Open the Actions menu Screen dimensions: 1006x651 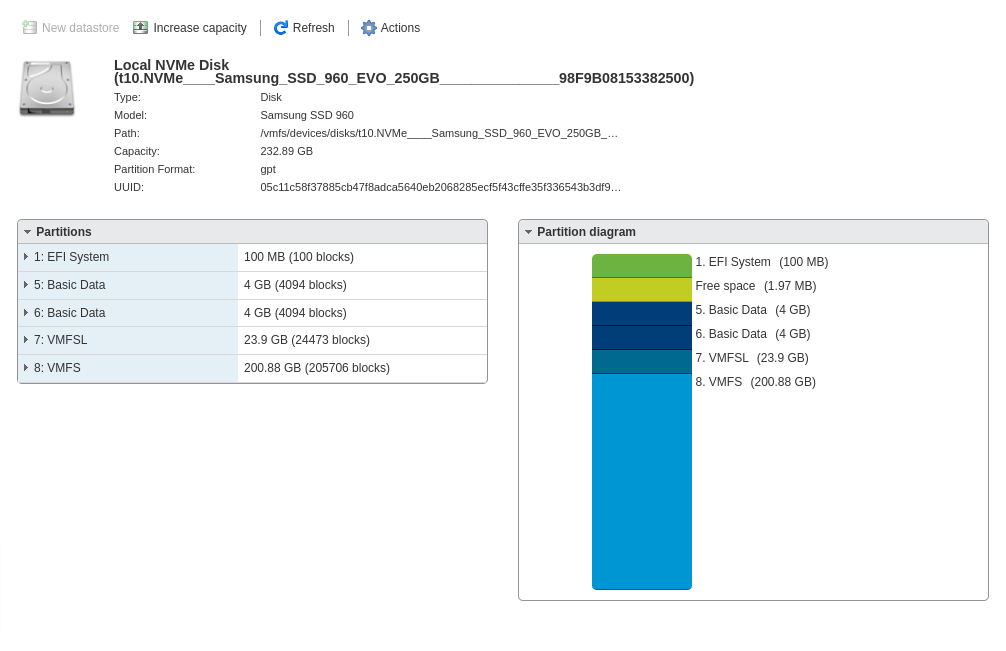click(400, 28)
